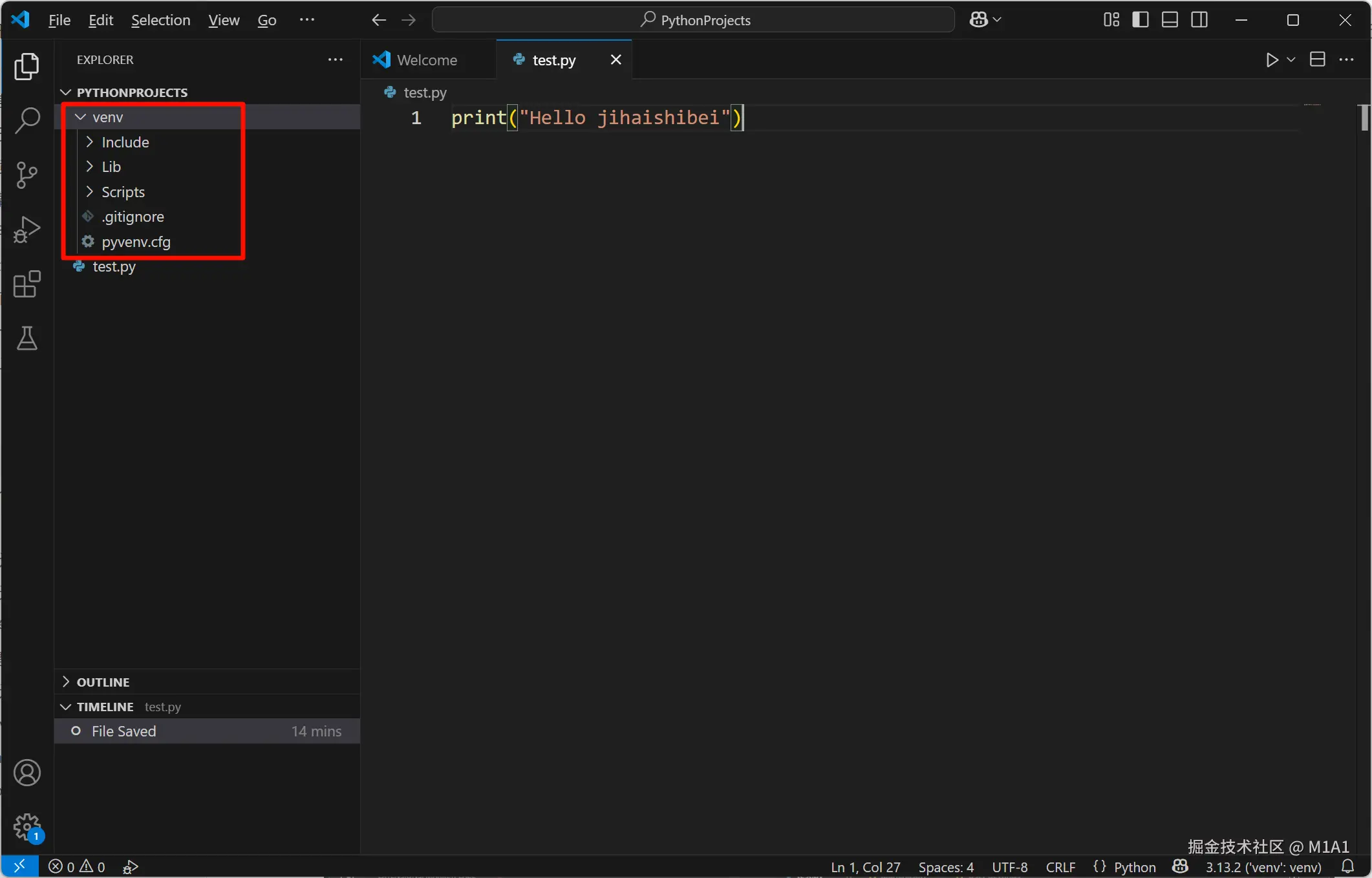Click the CRLF line ending indicator

point(1060,867)
